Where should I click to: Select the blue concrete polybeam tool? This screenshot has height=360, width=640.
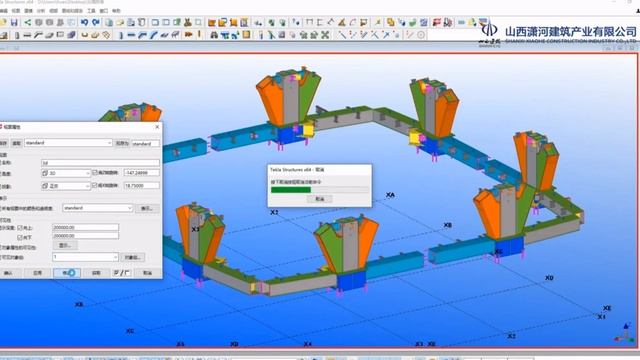pyautogui.click(x=143, y=35)
